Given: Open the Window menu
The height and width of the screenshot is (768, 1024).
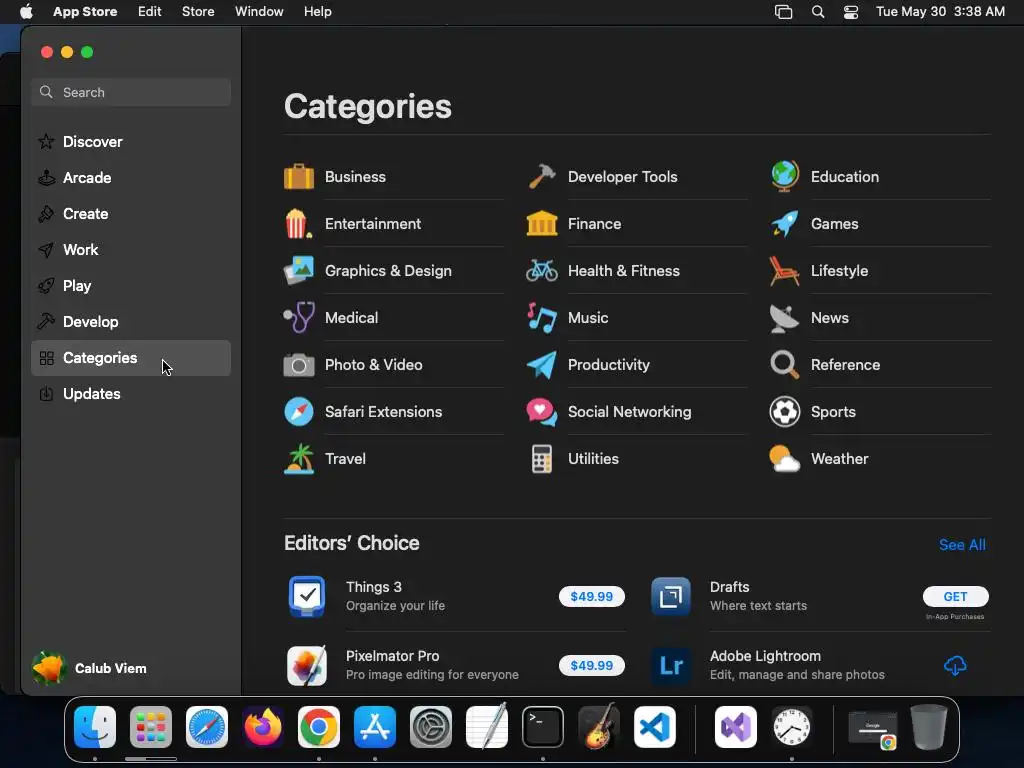Looking at the screenshot, I should [x=259, y=12].
